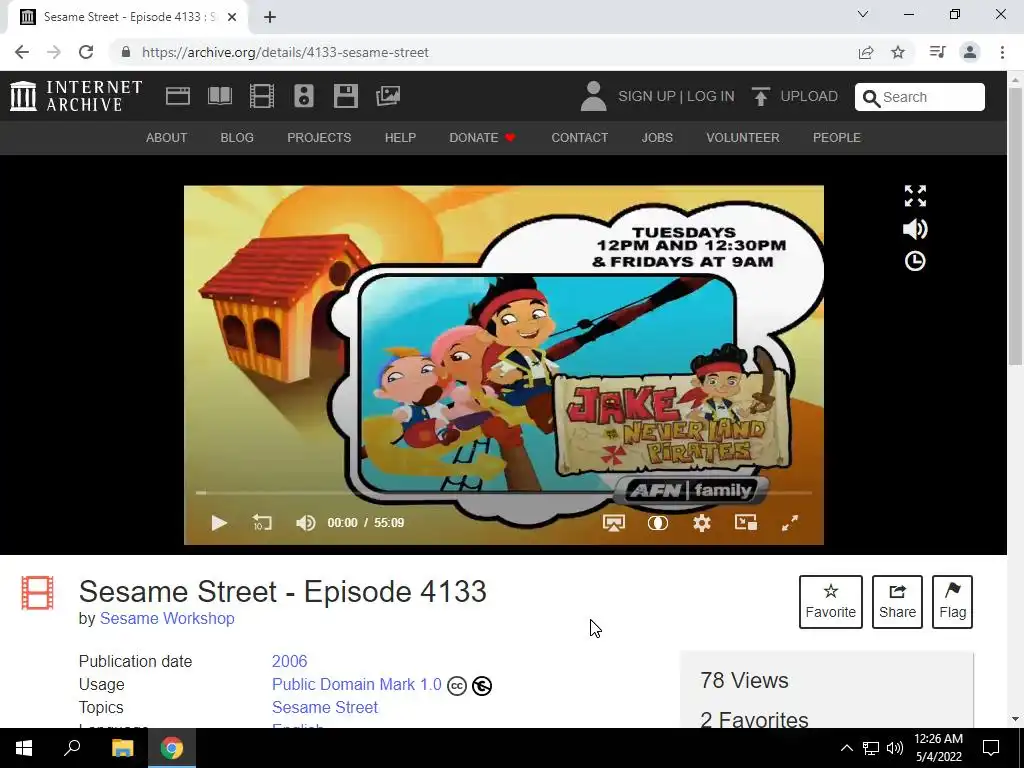Click the 2006 publication date link

(x=289, y=661)
